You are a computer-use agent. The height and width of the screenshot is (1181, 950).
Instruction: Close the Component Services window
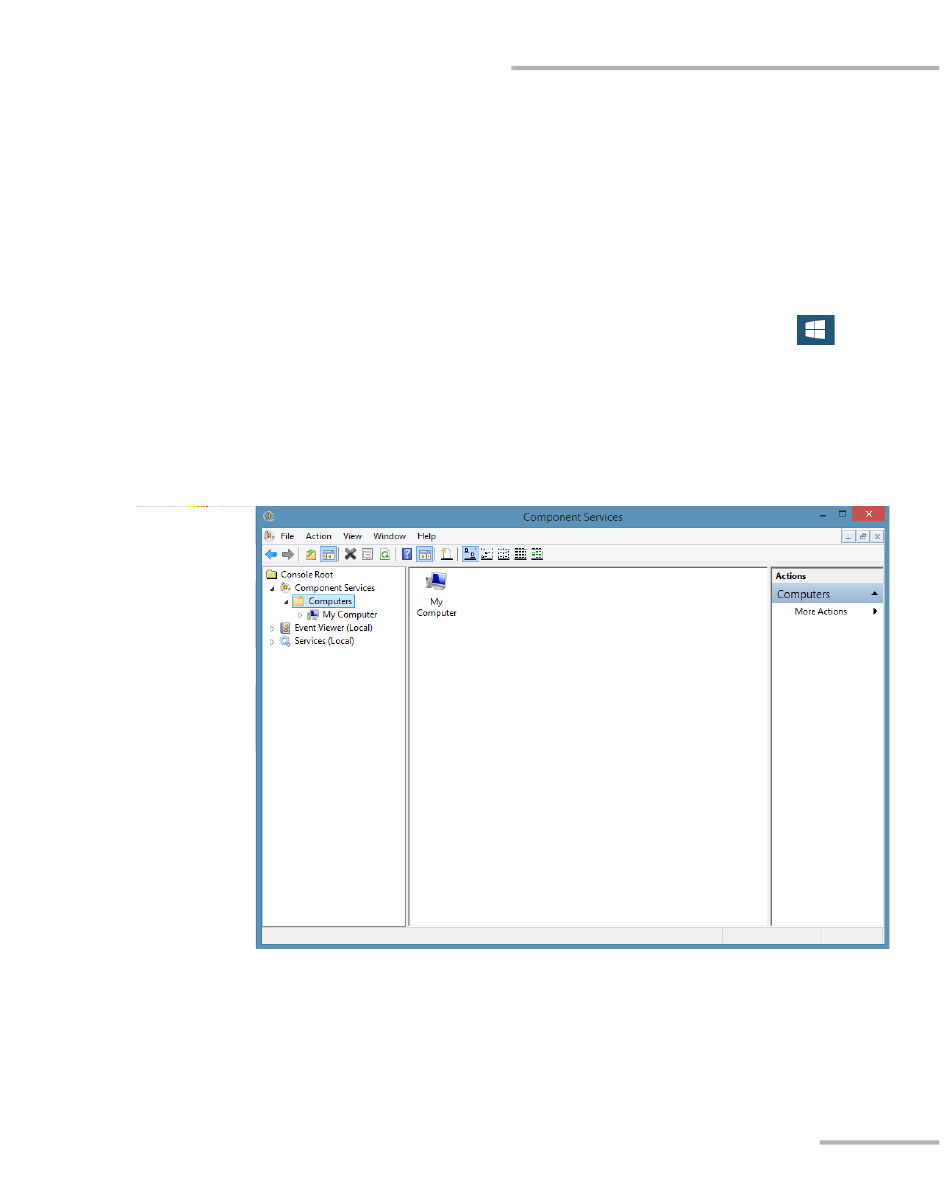coord(869,514)
